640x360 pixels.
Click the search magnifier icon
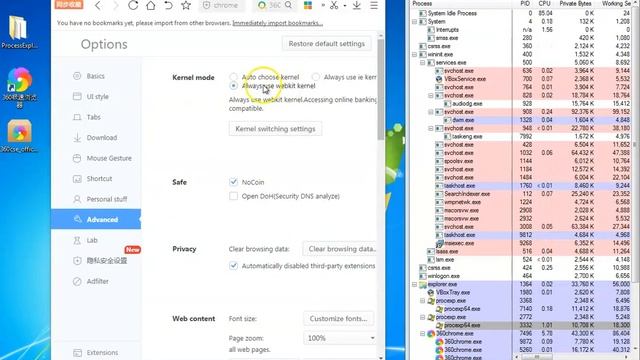289,5
